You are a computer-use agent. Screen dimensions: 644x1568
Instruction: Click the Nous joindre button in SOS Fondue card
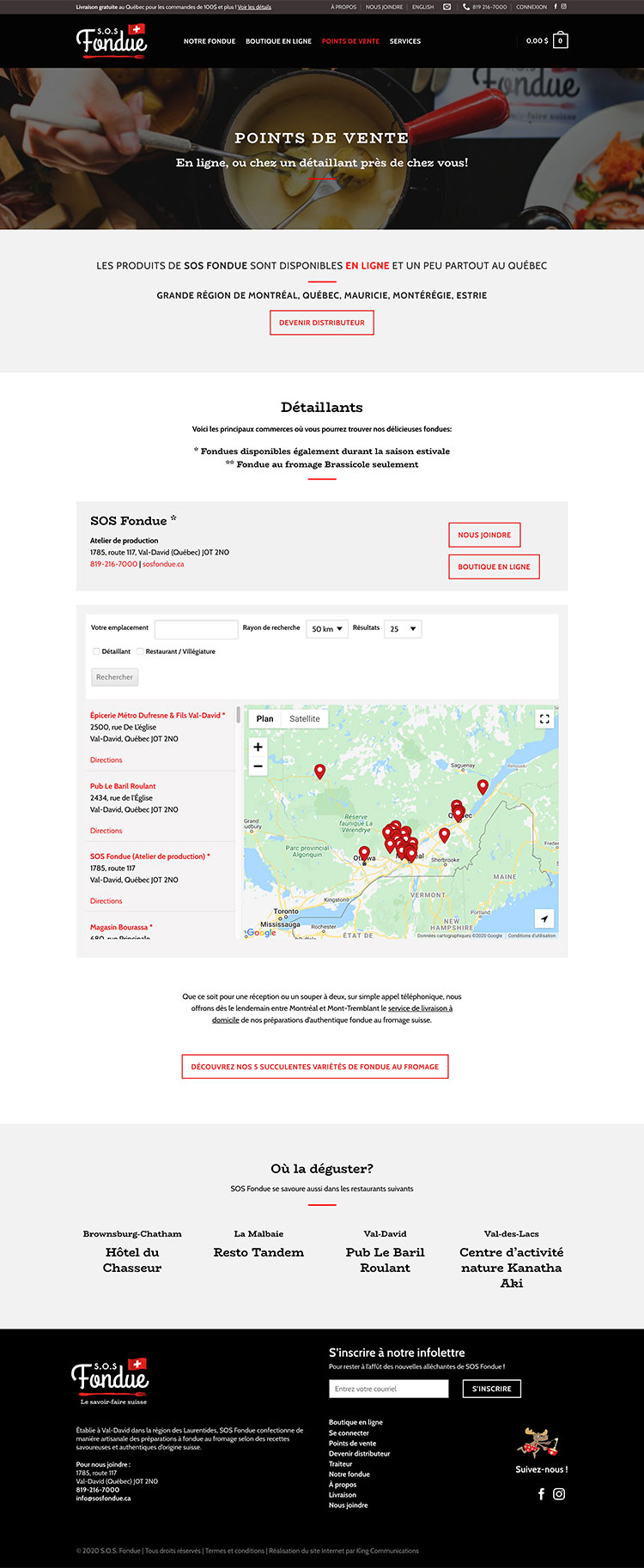point(484,535)
